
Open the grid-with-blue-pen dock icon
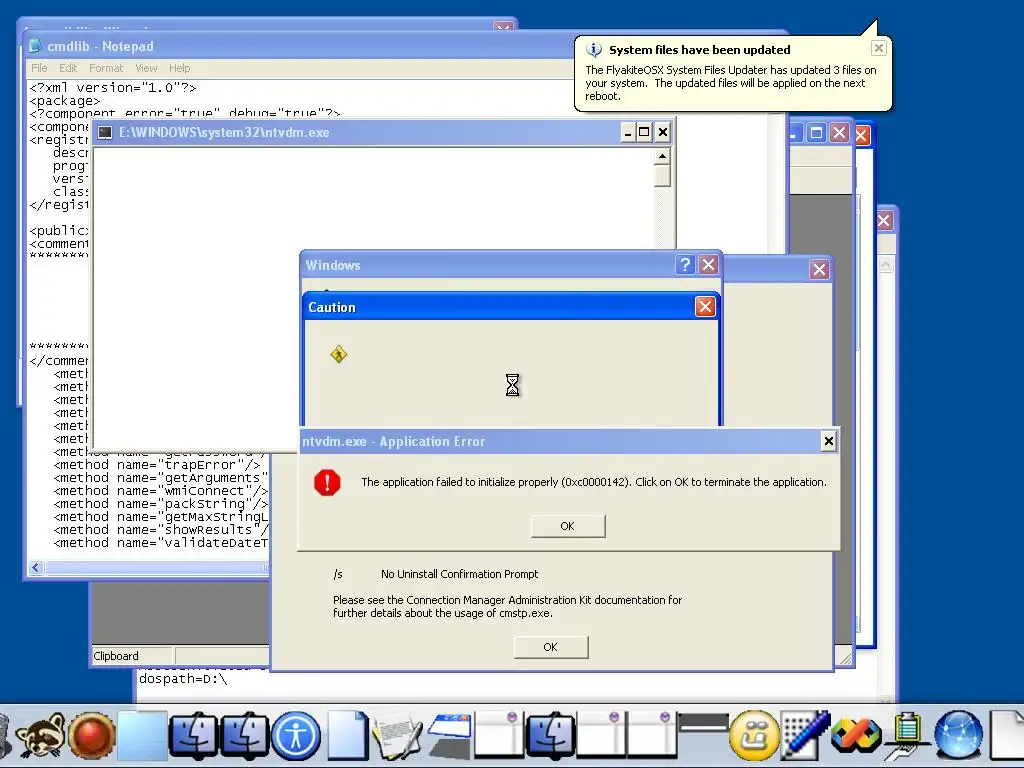(x=805, y=737)
